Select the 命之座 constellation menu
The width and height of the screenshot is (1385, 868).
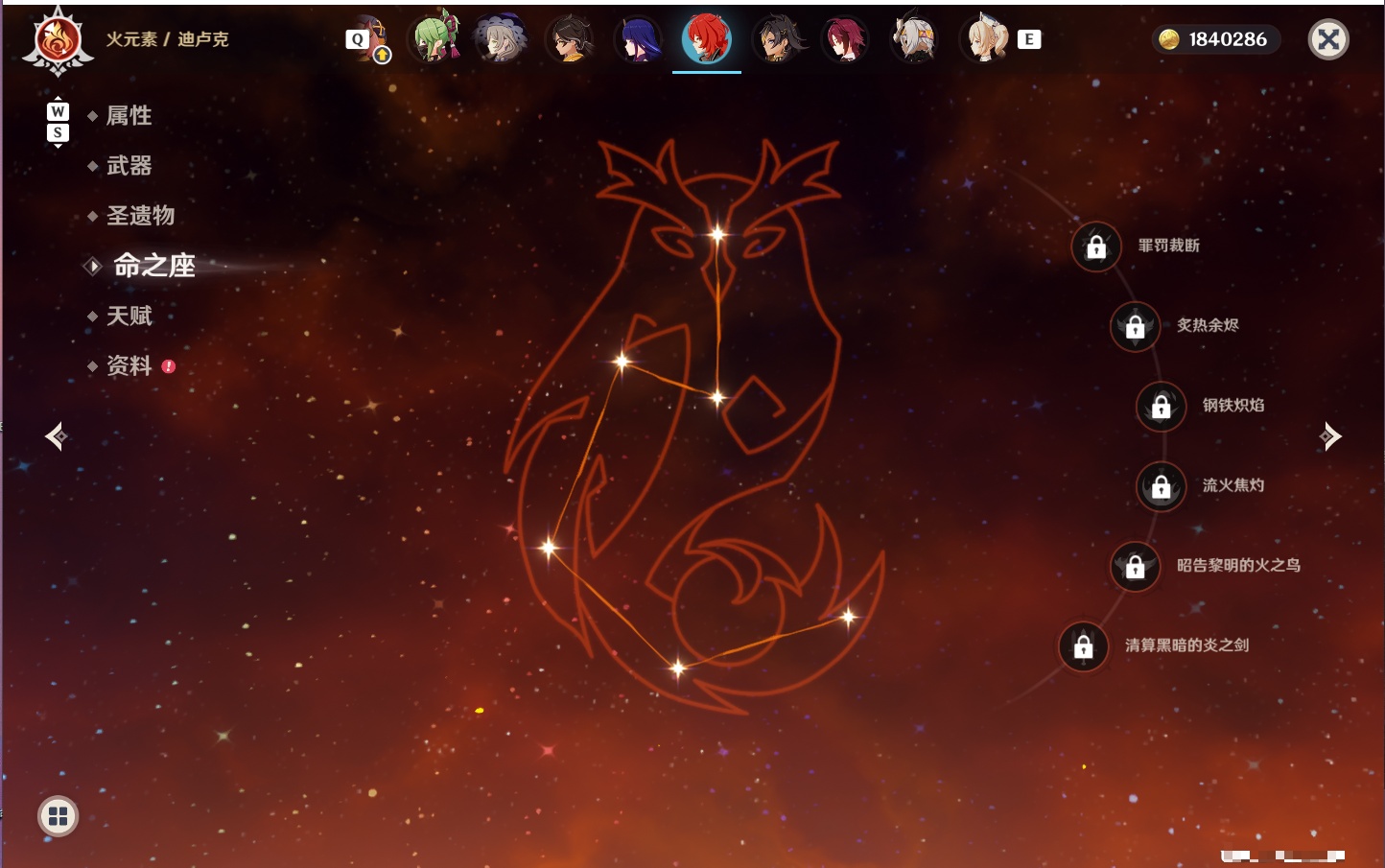(153, 266)
